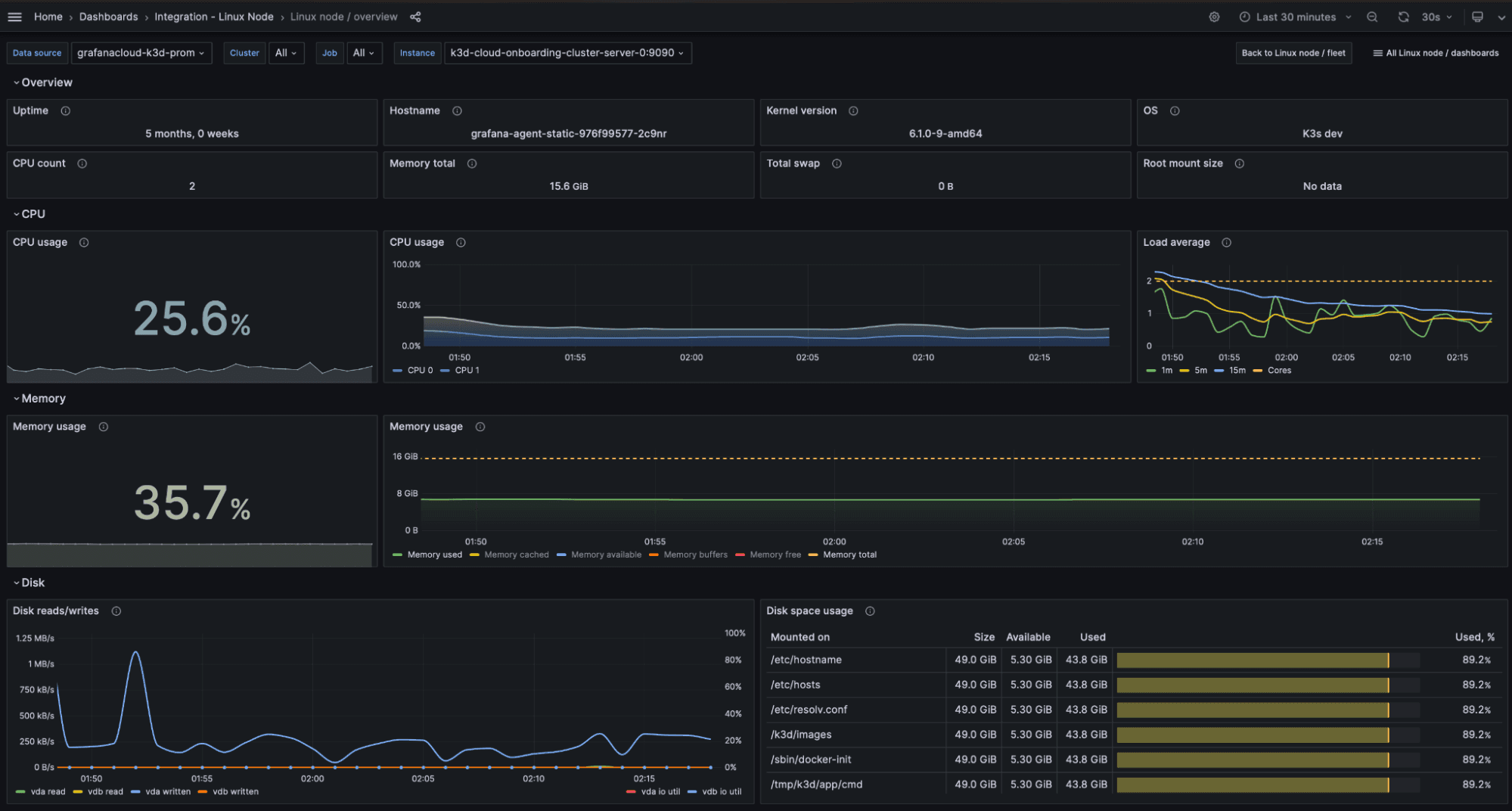
Task: Click Back to Linux node / fleet
Action: point(1293,53)
